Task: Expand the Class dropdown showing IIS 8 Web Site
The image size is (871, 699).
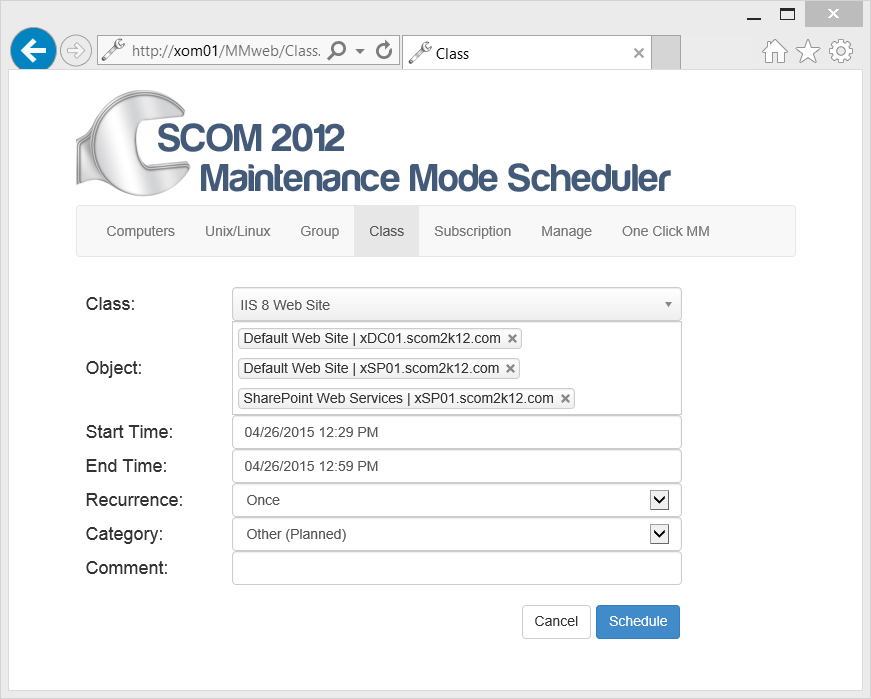Action: tap(457, 304)
